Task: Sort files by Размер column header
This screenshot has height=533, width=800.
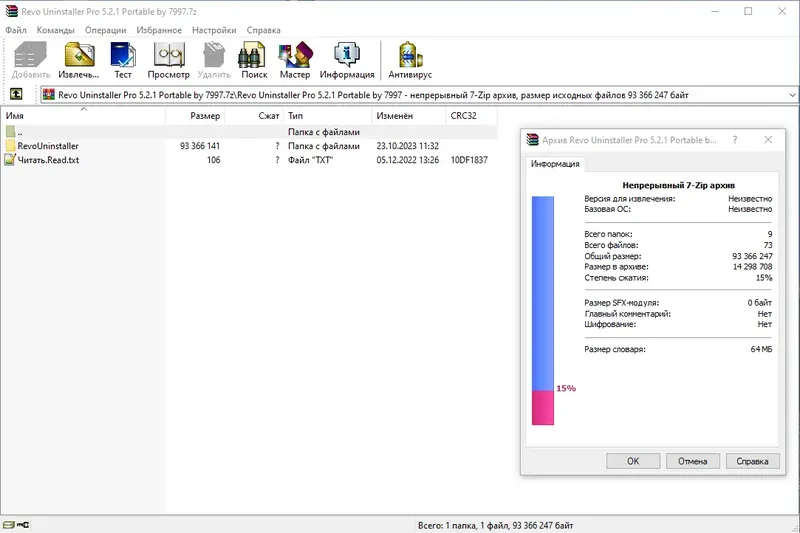Action: (x=195, y=116)
